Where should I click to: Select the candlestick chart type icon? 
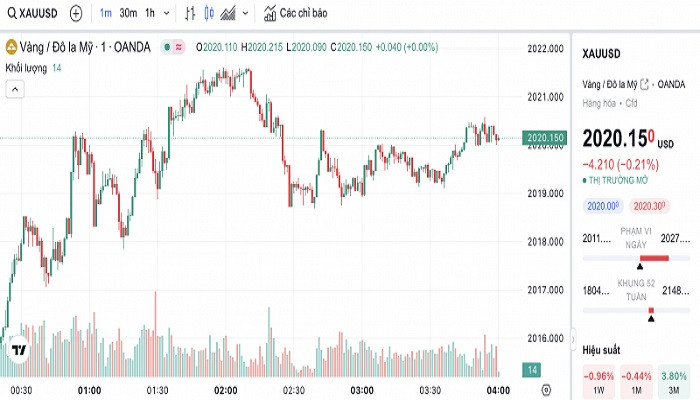pyautogui.click(x=209, y=14)
